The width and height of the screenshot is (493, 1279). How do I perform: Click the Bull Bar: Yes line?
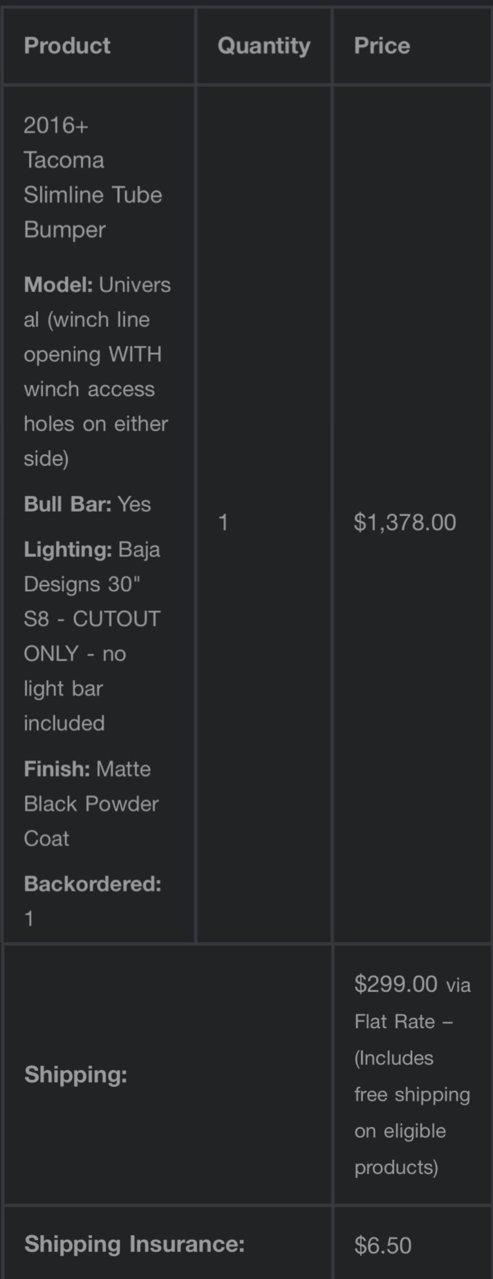tap(88, 504)
